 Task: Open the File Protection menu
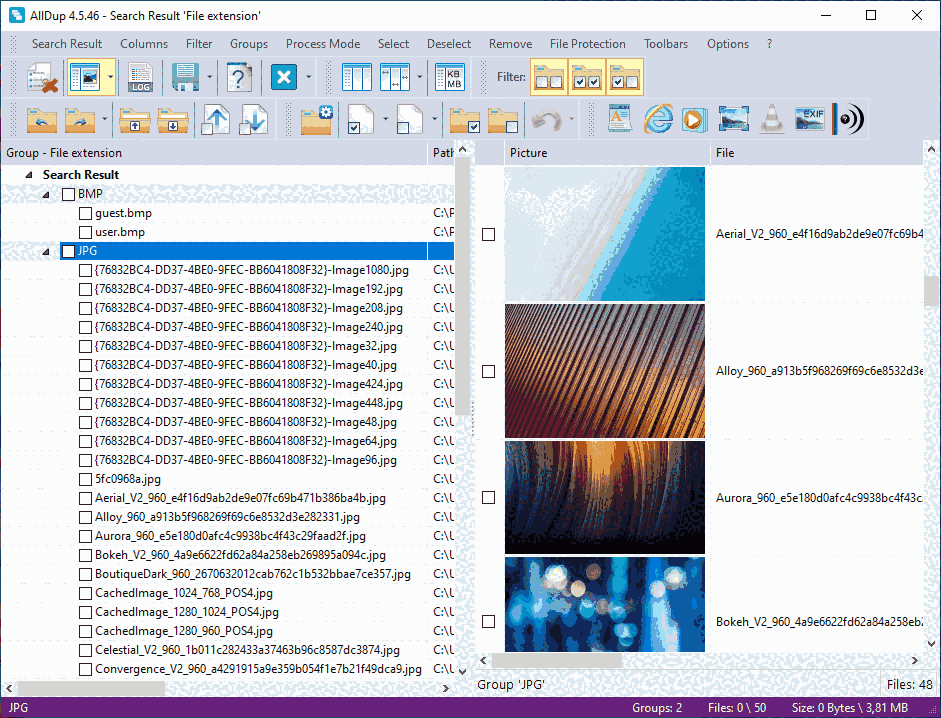[x=587, y=43]
